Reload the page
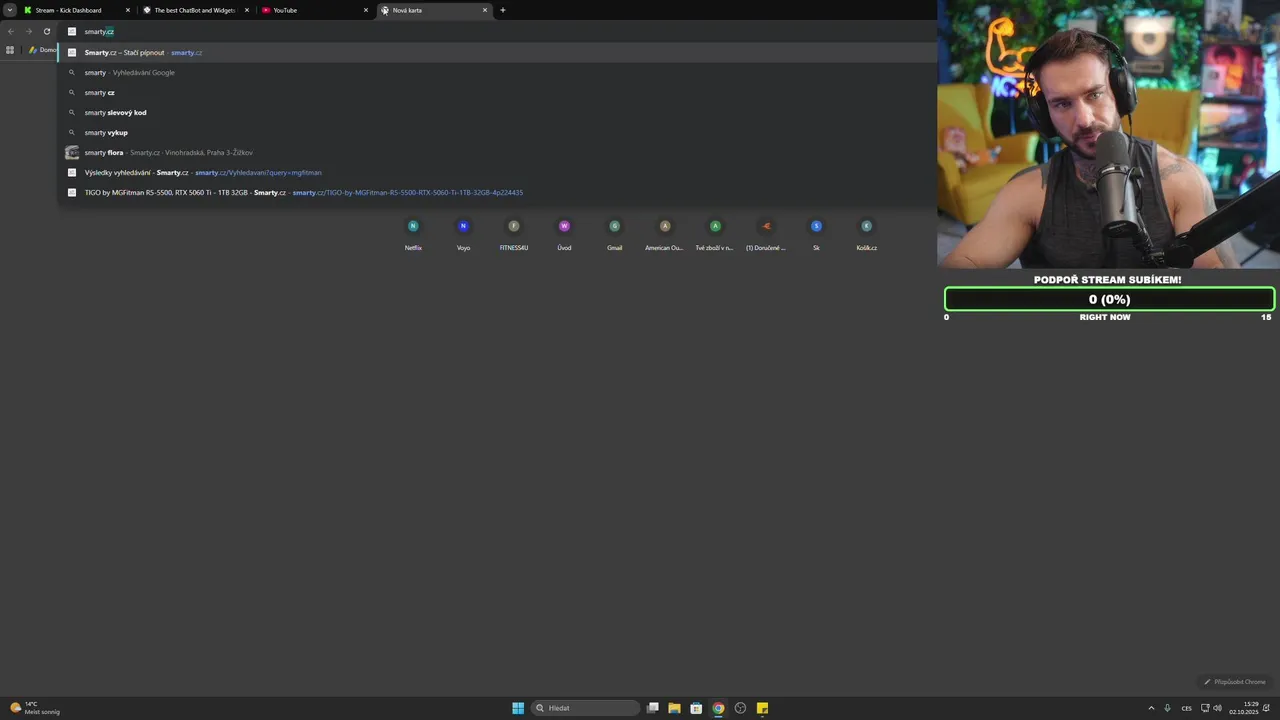Screen dimensions: 1280x720 coord(47,31)
